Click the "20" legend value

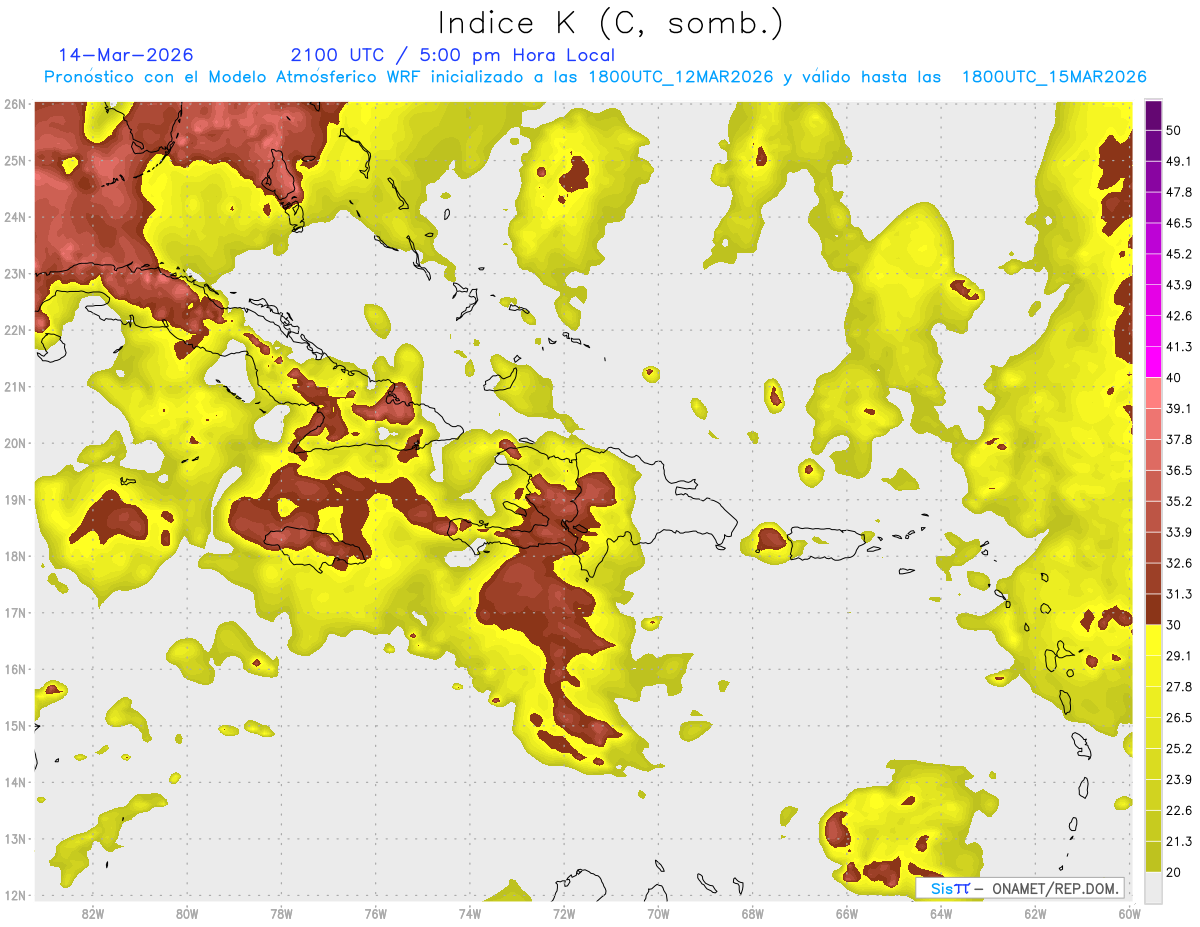[1174, 873]
